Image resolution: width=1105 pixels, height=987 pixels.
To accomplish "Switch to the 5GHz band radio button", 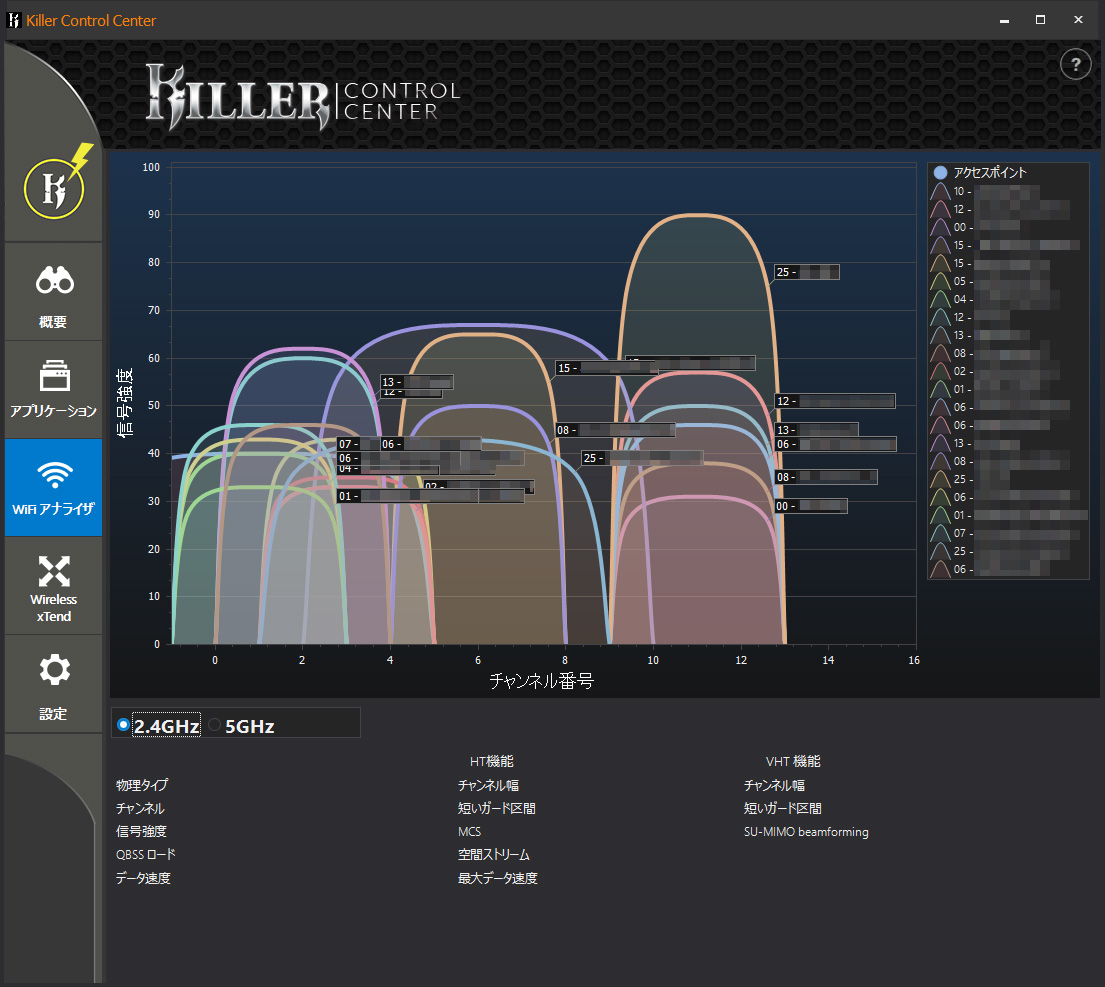I will coord(215,724).
